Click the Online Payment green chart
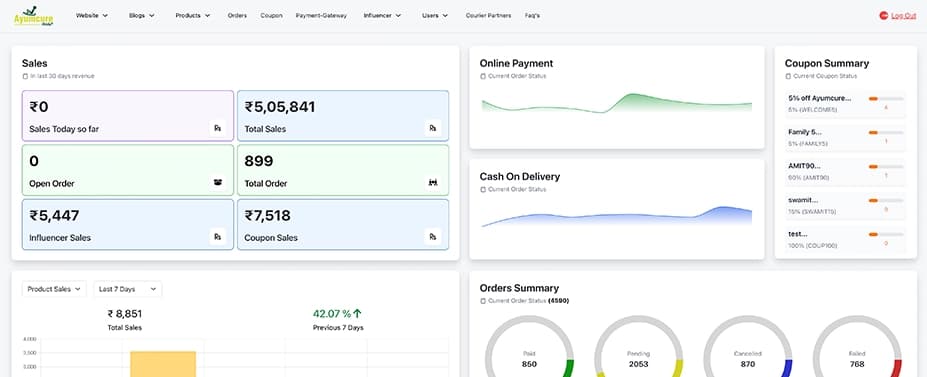This screenshot has width=927, height=377. (x=617, y=103)
